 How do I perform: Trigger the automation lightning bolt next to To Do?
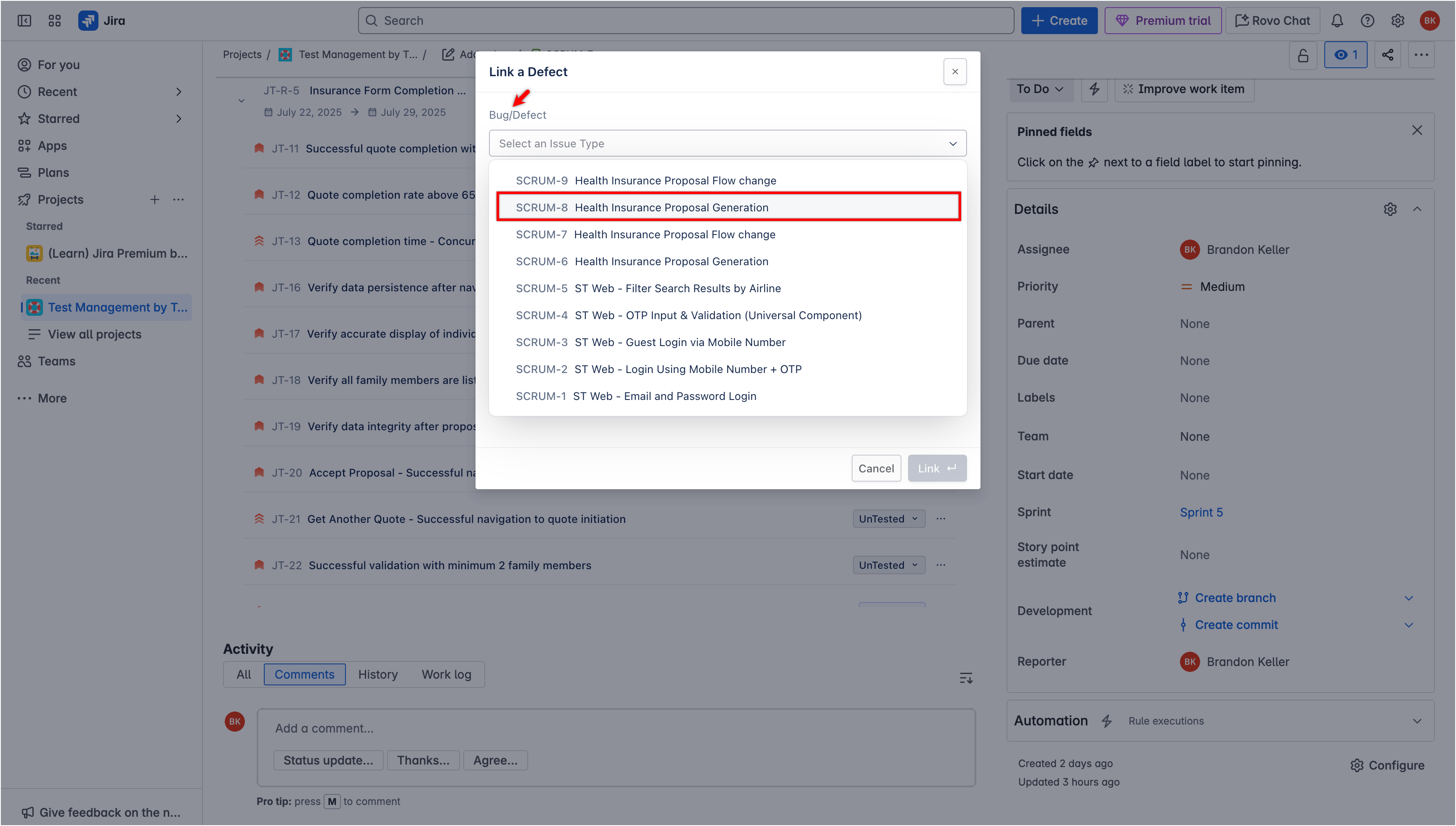pos(1095,89)
